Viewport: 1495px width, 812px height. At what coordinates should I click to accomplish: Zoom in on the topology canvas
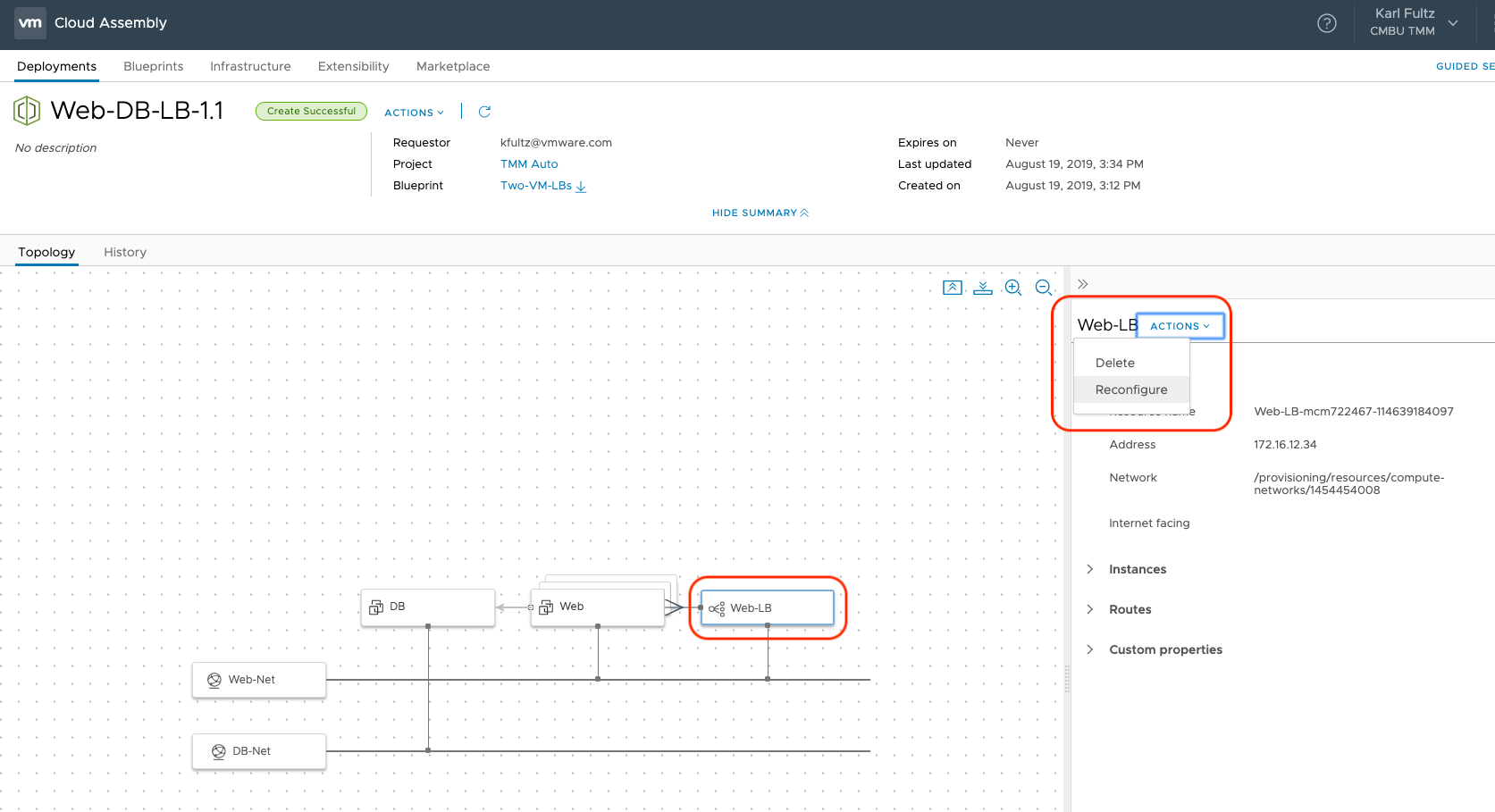click(x=1012, y=288)
